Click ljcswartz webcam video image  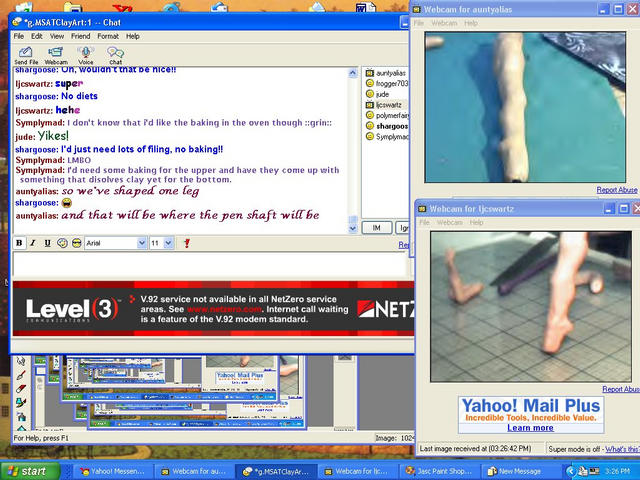coord(531,307)
